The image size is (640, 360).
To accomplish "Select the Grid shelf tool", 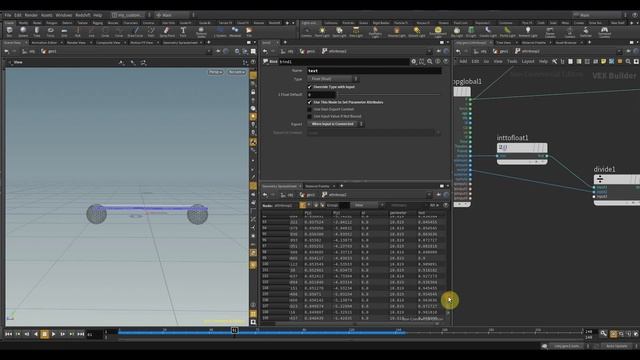I will [64, 31].
